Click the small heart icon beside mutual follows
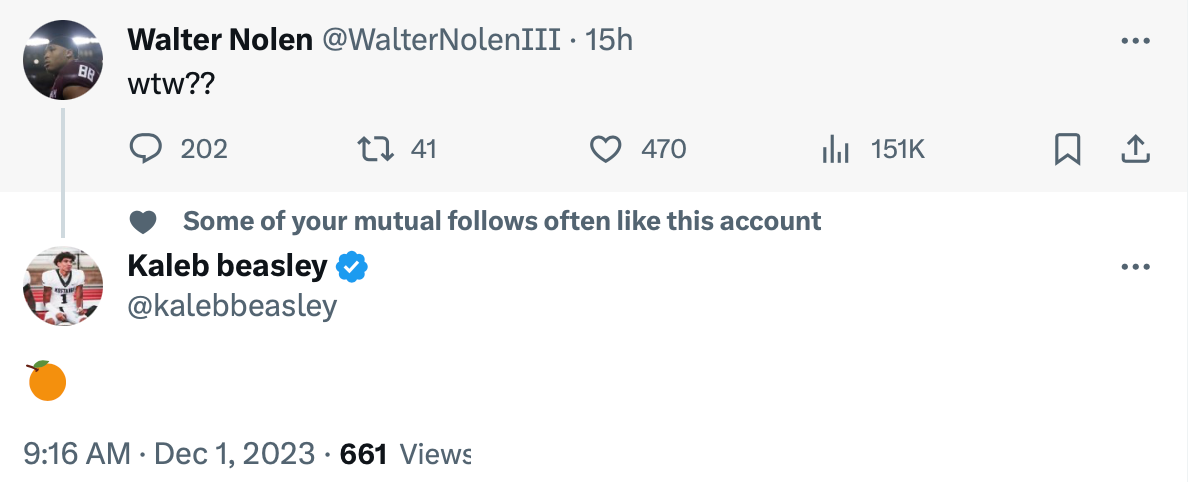Viewport: 1188px width, 482px height. (145, 221)
